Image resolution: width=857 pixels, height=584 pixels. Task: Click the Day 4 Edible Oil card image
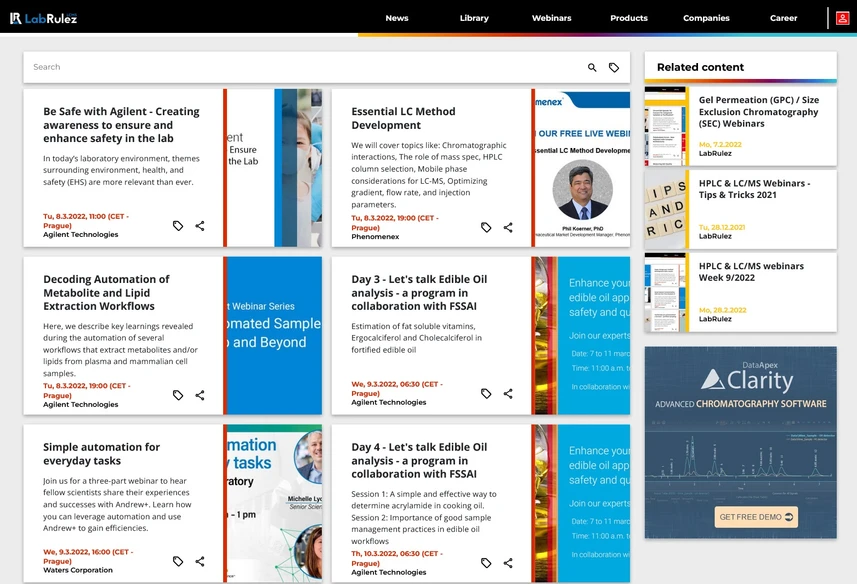(582, 503)
